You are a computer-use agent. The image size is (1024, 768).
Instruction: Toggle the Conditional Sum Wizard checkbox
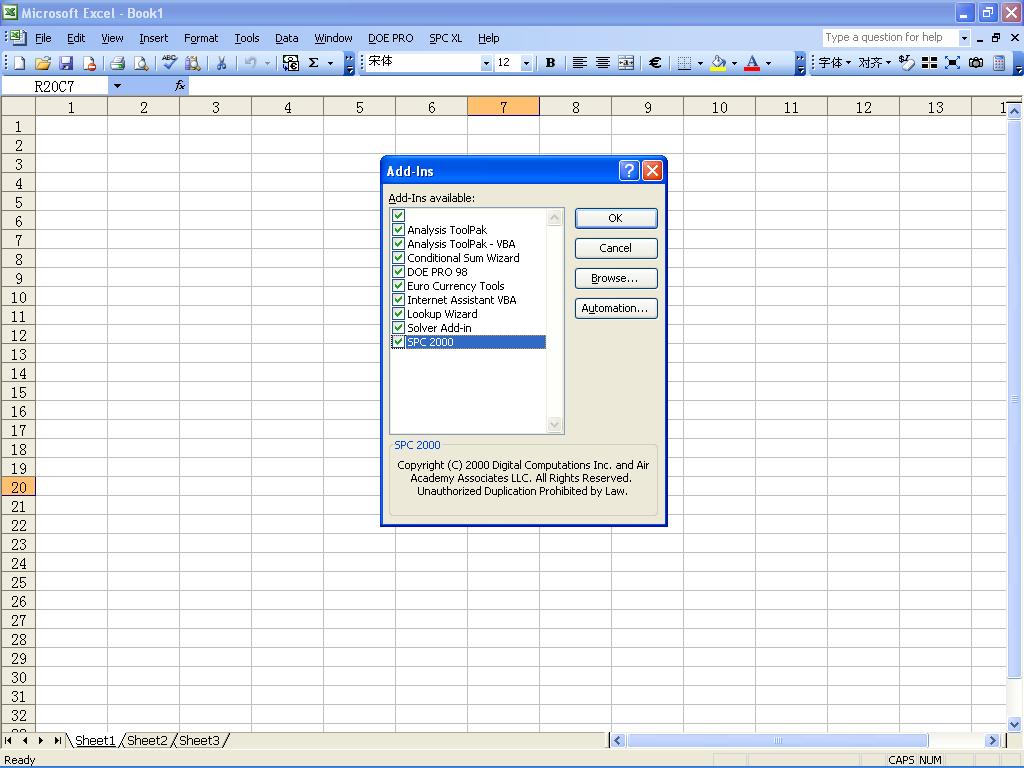tap(398, 257)
